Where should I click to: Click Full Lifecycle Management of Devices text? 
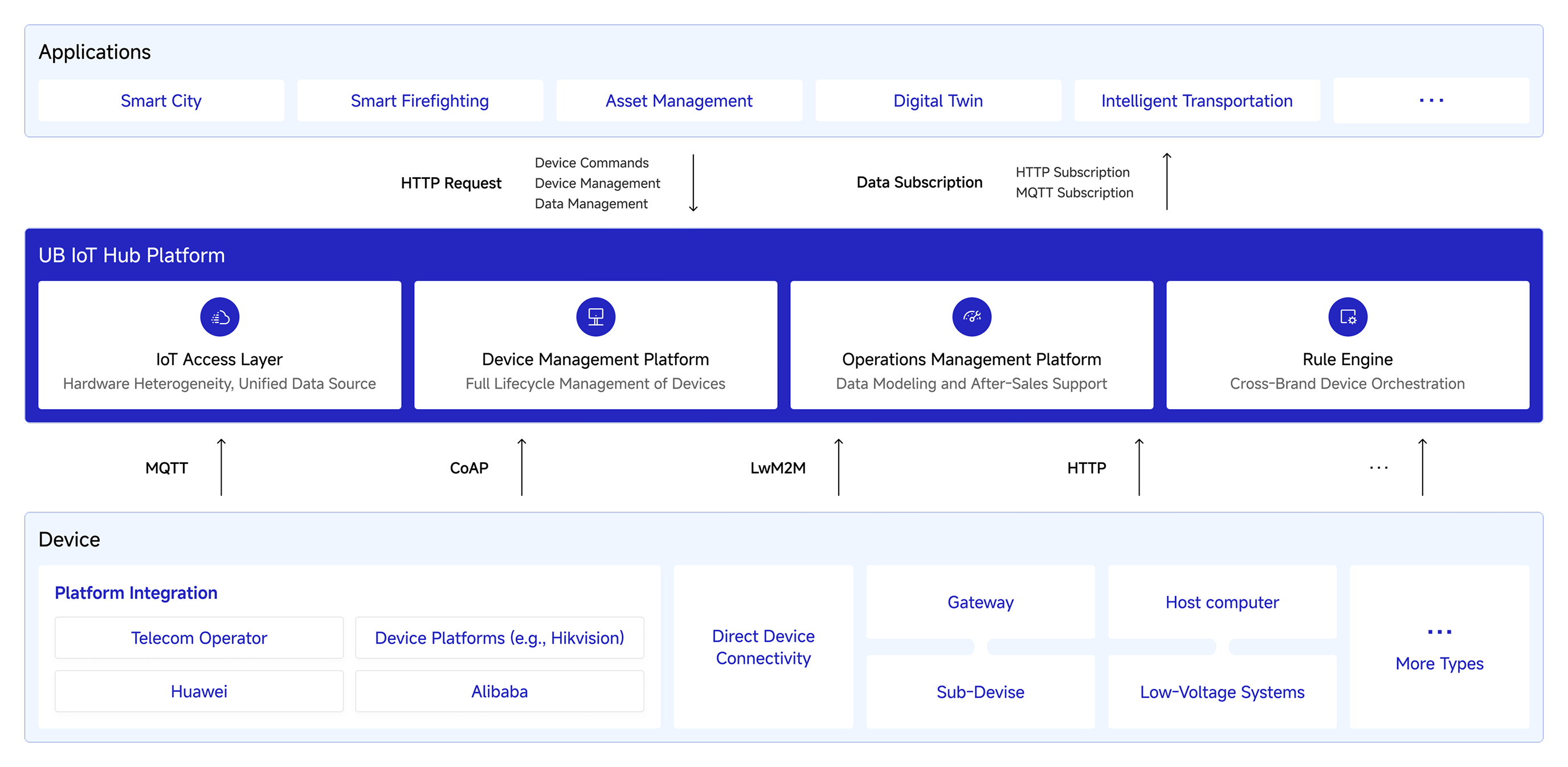pyautogui.click(x=595, y=383)
